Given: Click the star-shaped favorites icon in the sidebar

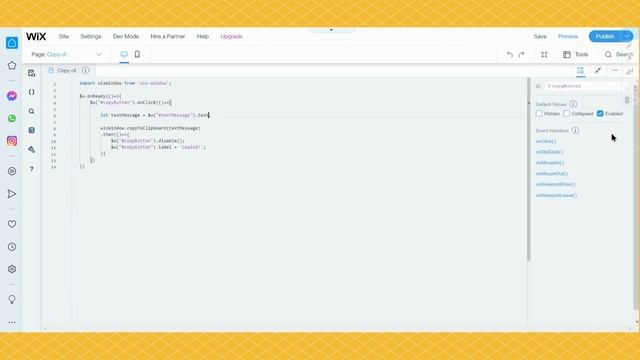Looking at the screenshot, I should point(12,65).
